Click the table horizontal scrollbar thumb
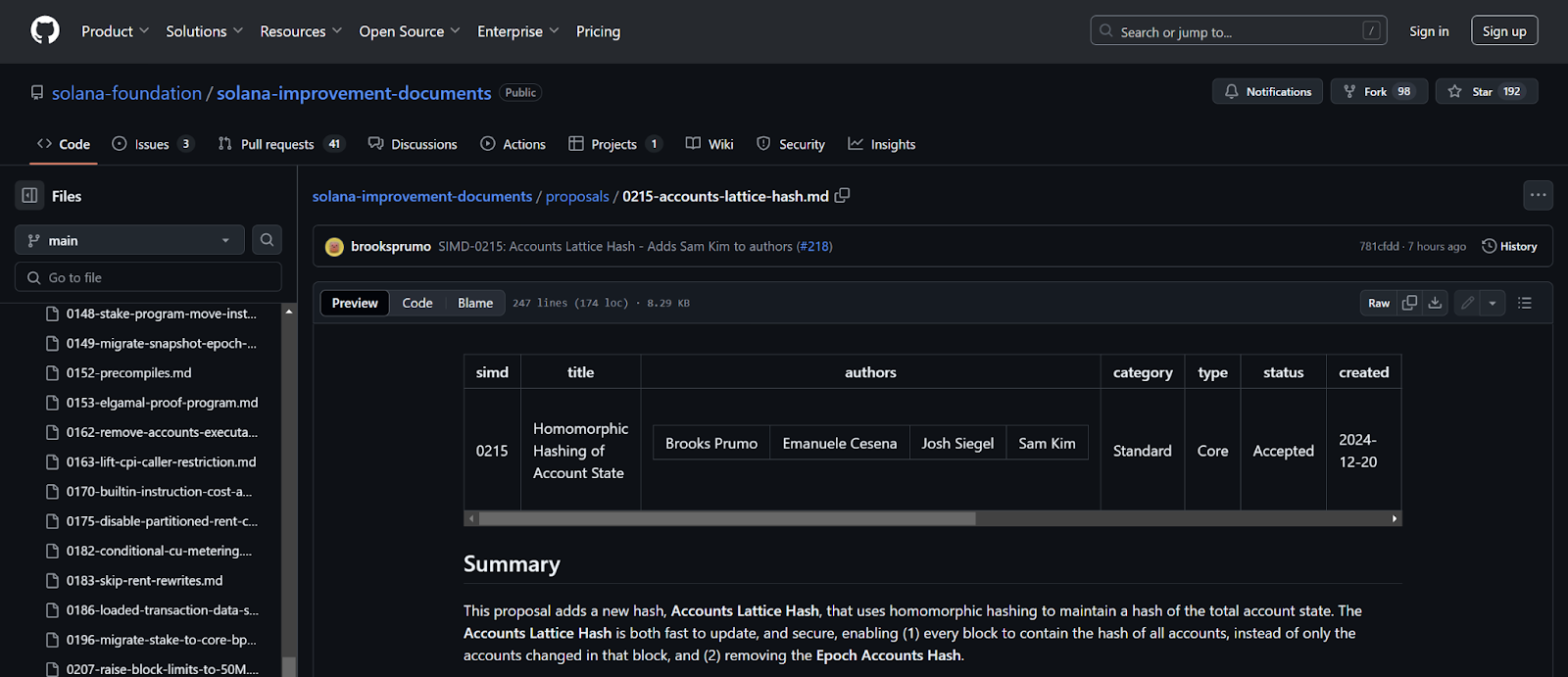 pos(727,518)
